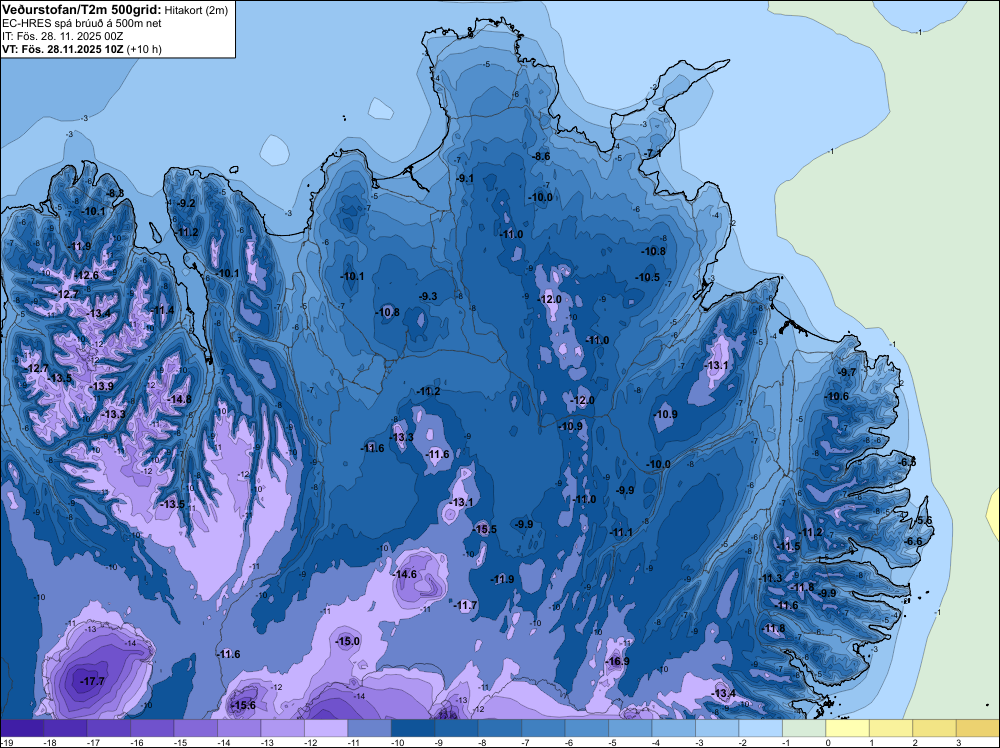Click the -8.6 temperature label on the map
The width and height of the screenshot is (1000, 748).
point(541,157)
